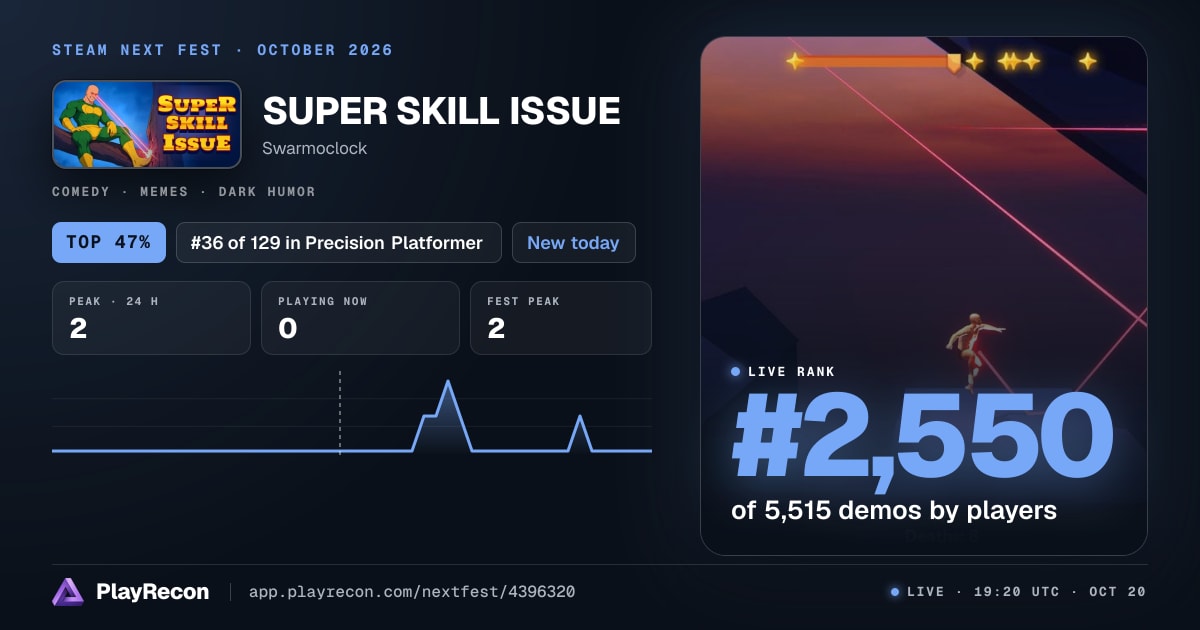The width and height of the screenshot is (1200, 630).
Task: Select the #36 of 129 Precision Platformer badge
Action: [x=339, y=243]
